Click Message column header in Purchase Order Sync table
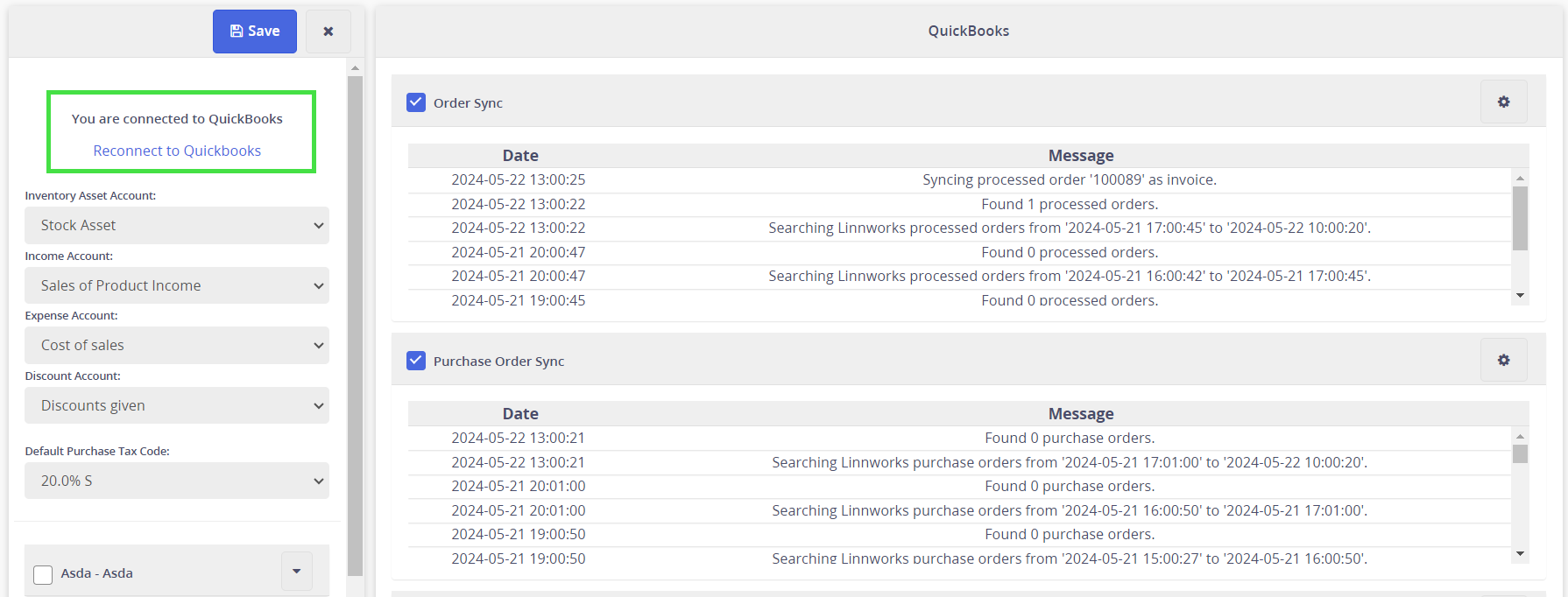This screenshot has width=1568, height=597. click(x=1081, y=414)
